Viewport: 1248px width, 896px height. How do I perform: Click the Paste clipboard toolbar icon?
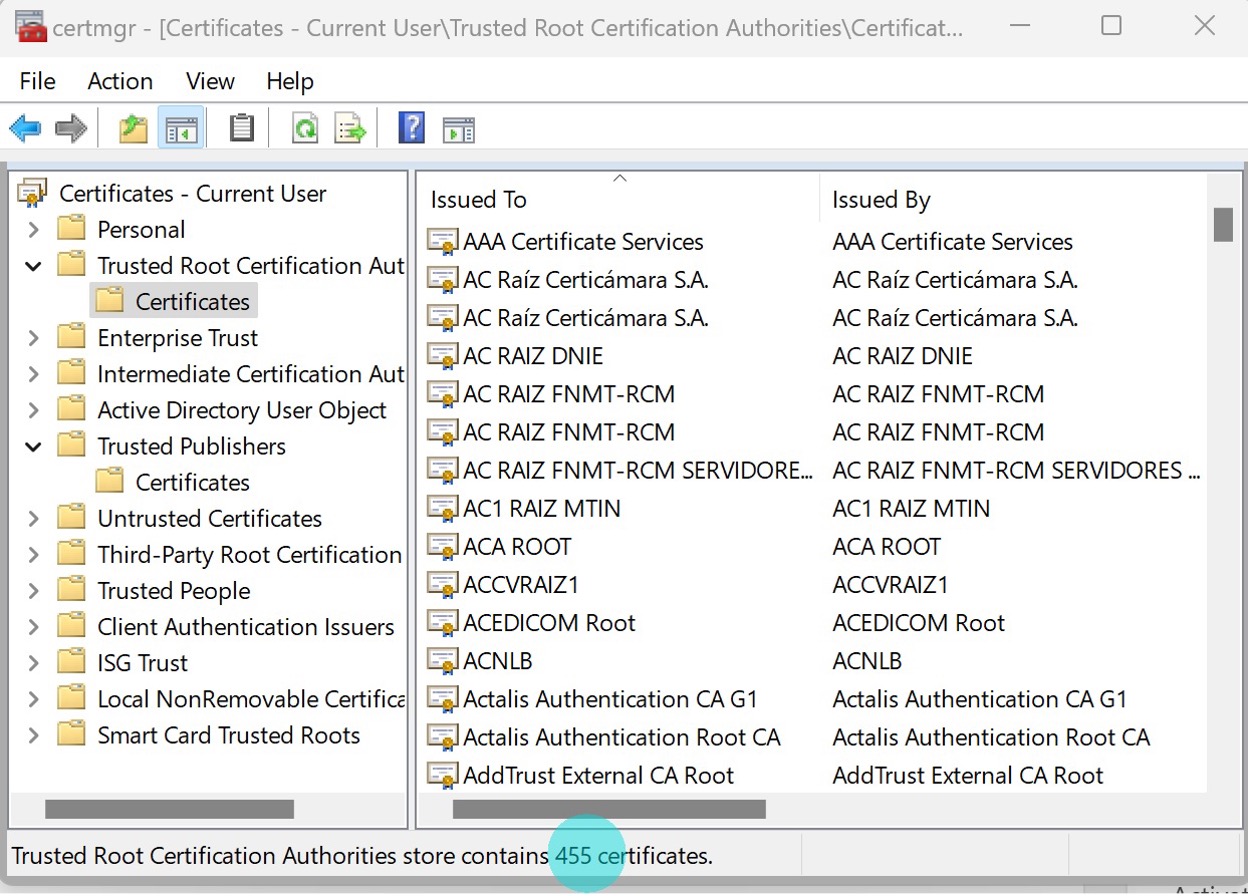tap(241, 128)
